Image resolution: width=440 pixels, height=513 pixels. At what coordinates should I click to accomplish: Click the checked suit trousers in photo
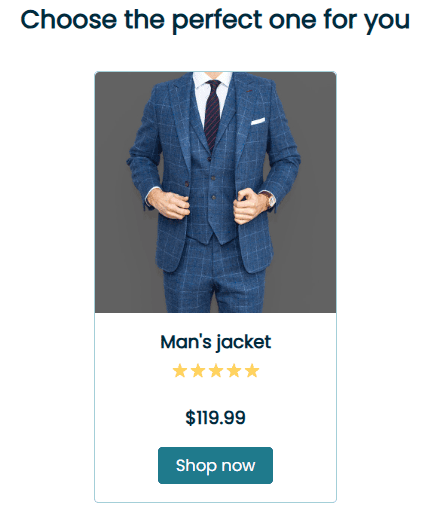215,278
